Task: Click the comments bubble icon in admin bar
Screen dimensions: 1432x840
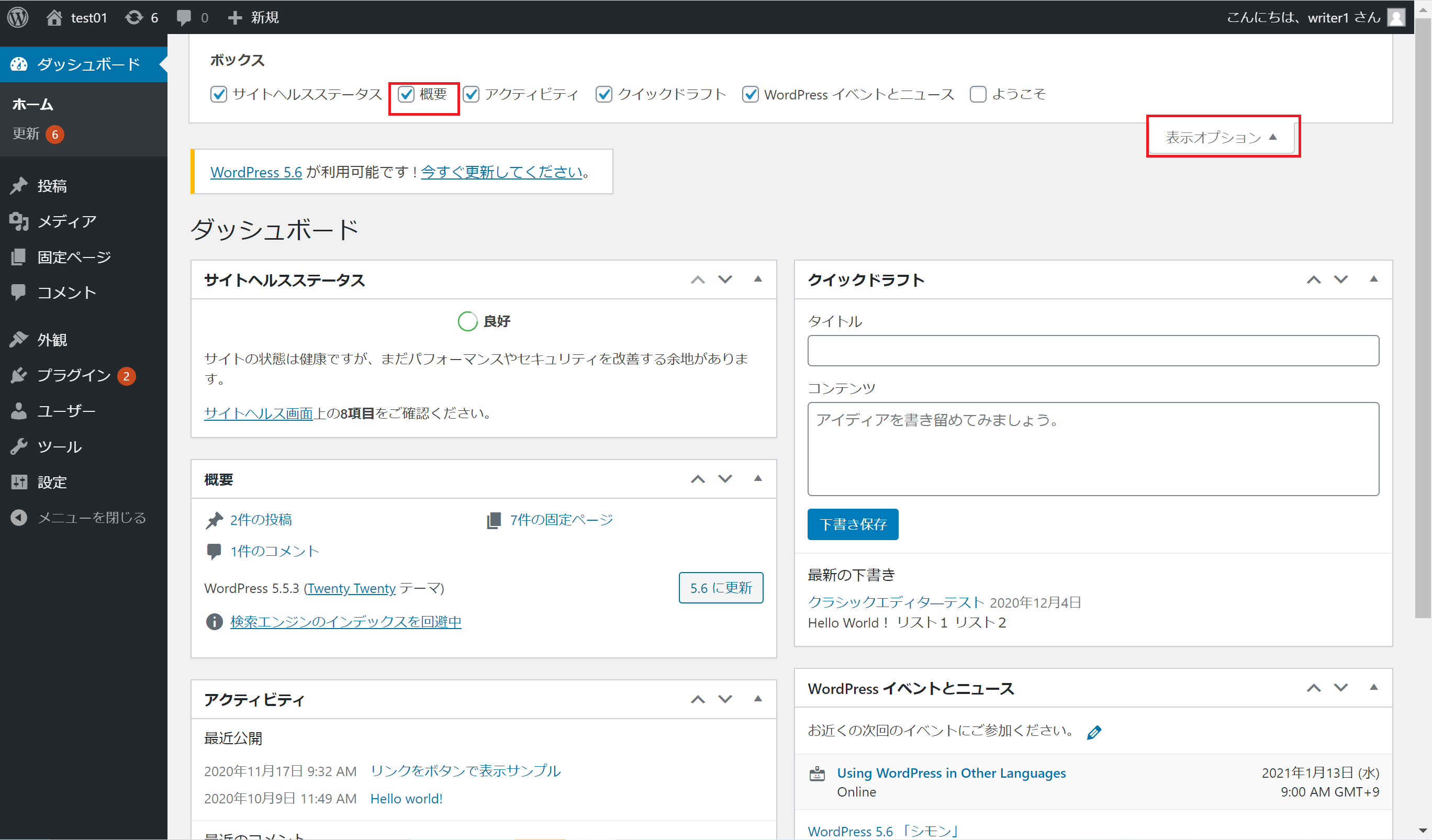Action: pos(184,17)
